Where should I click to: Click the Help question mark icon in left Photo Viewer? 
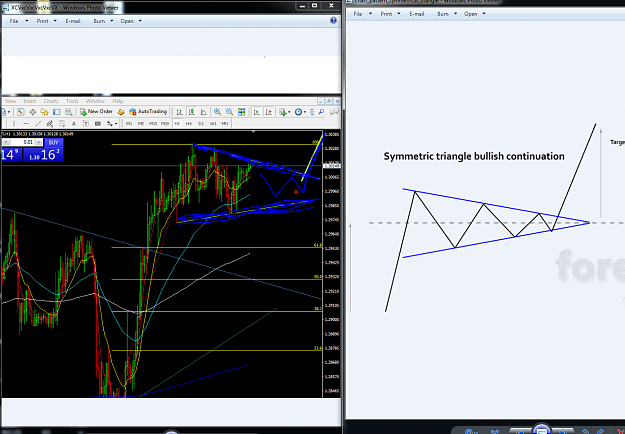pyautogui.click(x=333, y=20)
